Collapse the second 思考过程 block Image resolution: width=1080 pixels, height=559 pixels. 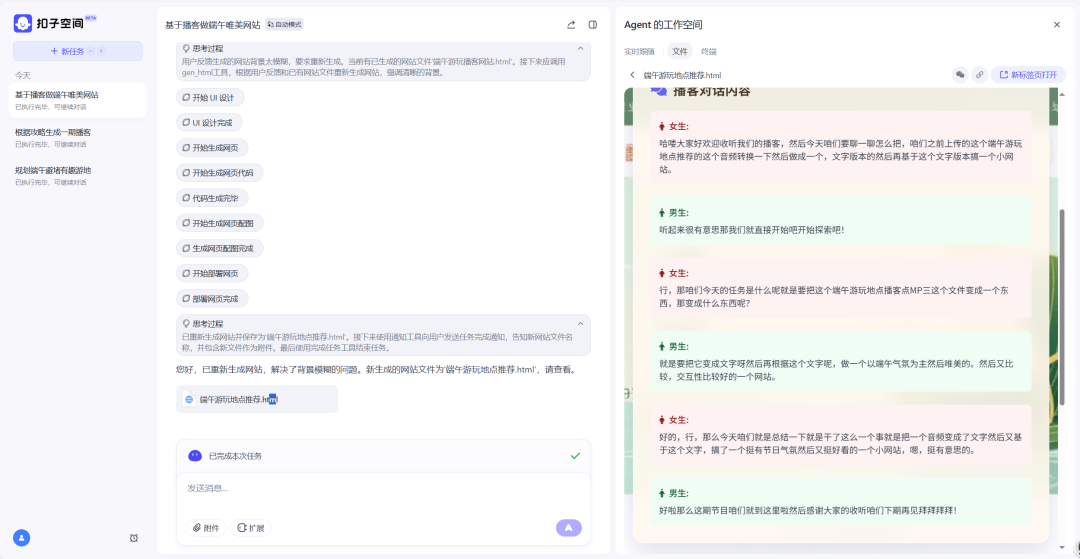pyautogui.click(x=580, y=324)
